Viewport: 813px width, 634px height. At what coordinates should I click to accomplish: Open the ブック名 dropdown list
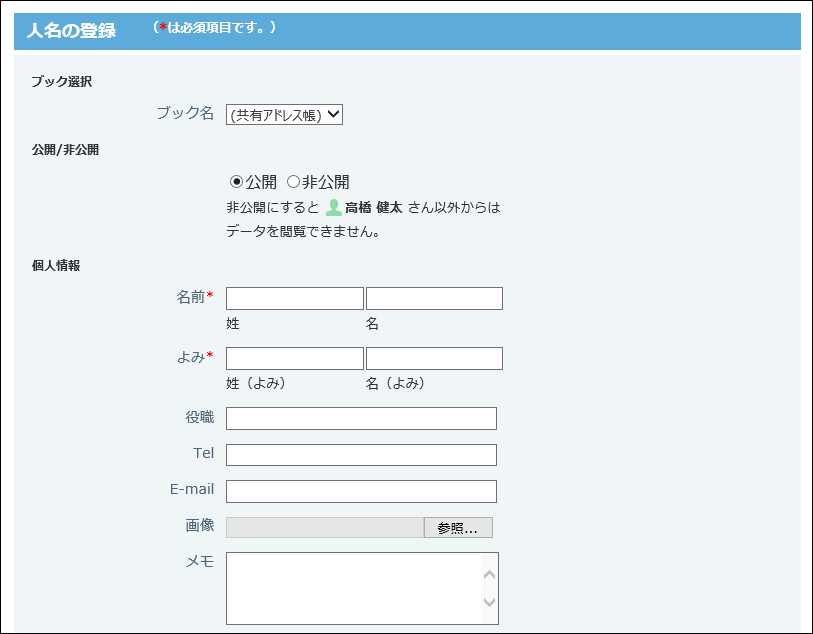pos(284,115)
